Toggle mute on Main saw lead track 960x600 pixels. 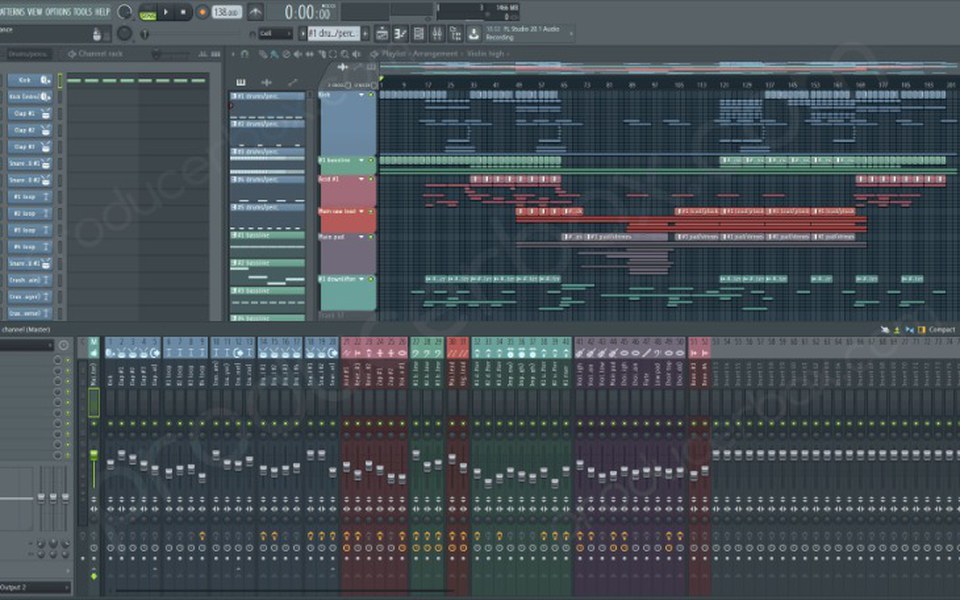tap(371, 211)
